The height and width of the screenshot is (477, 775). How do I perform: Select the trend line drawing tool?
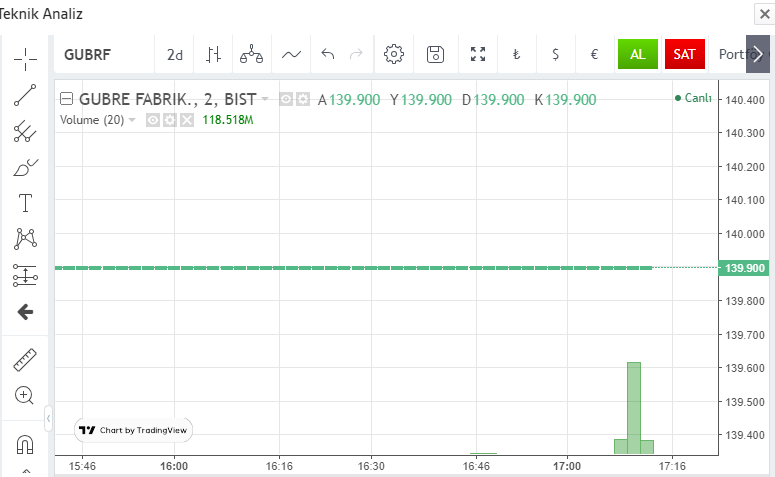pos(25,95)
